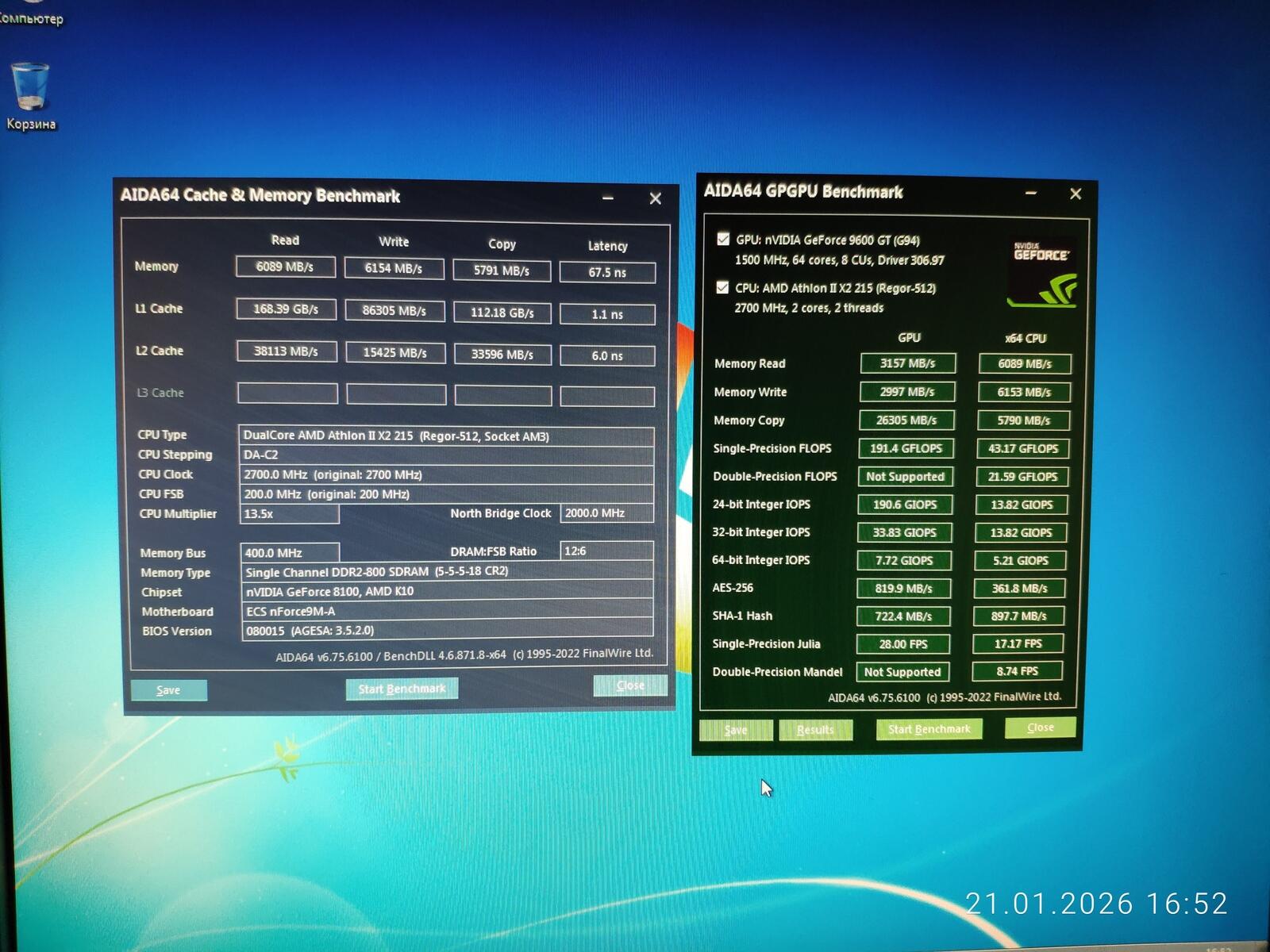Screen dimensions: 1270x952
Task: Click GPU Single-Precision FLOPS value 191.4 GFLOPS
Action: [x=906, y=448]
